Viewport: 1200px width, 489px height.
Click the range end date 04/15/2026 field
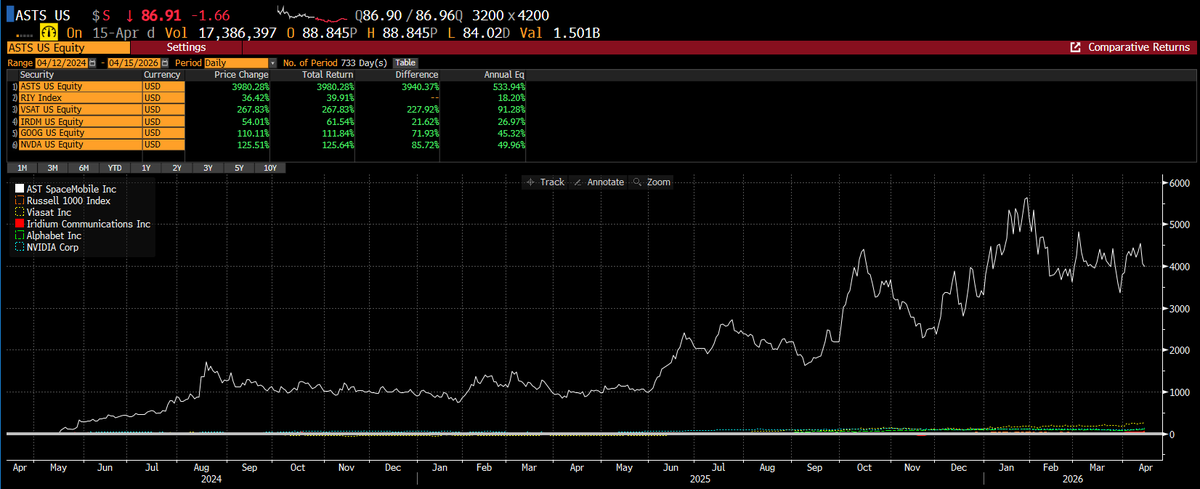[133, 62]
